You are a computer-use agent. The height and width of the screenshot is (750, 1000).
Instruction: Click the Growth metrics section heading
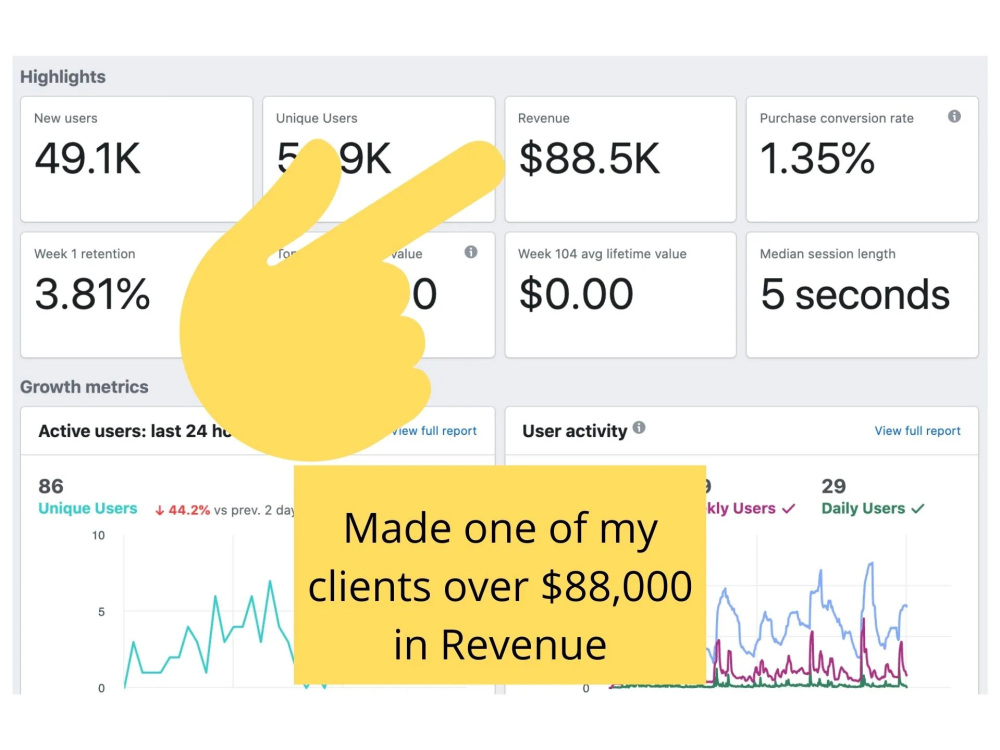(x=84, y=387)
